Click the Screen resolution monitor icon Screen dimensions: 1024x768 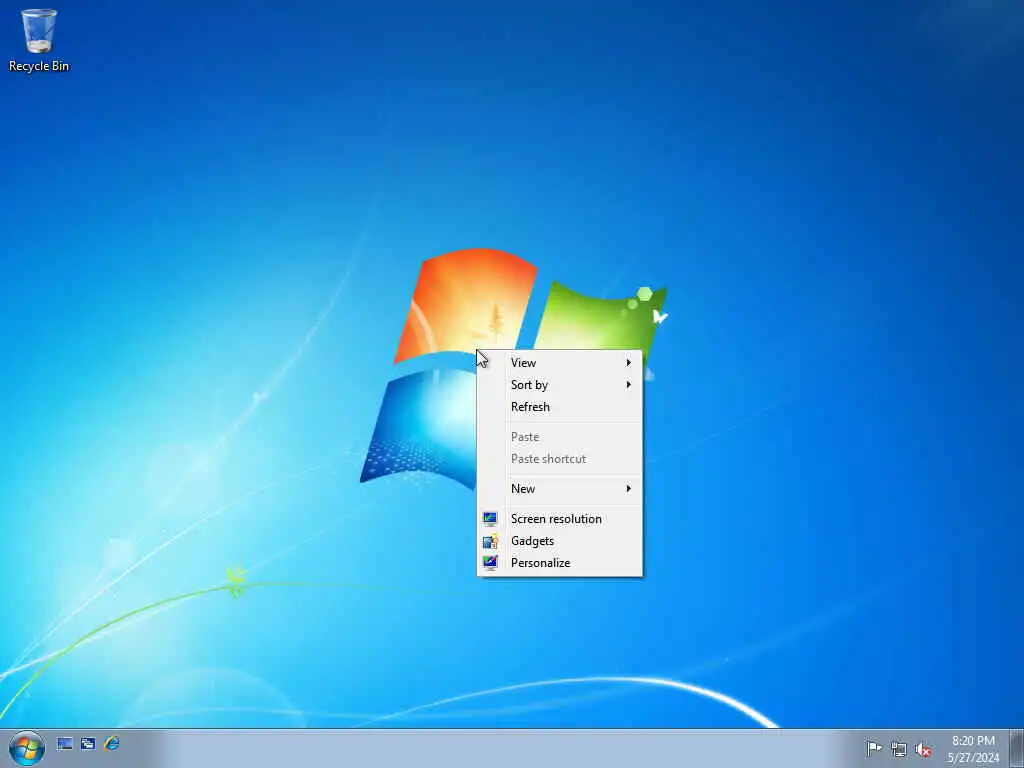coord(490,519)
